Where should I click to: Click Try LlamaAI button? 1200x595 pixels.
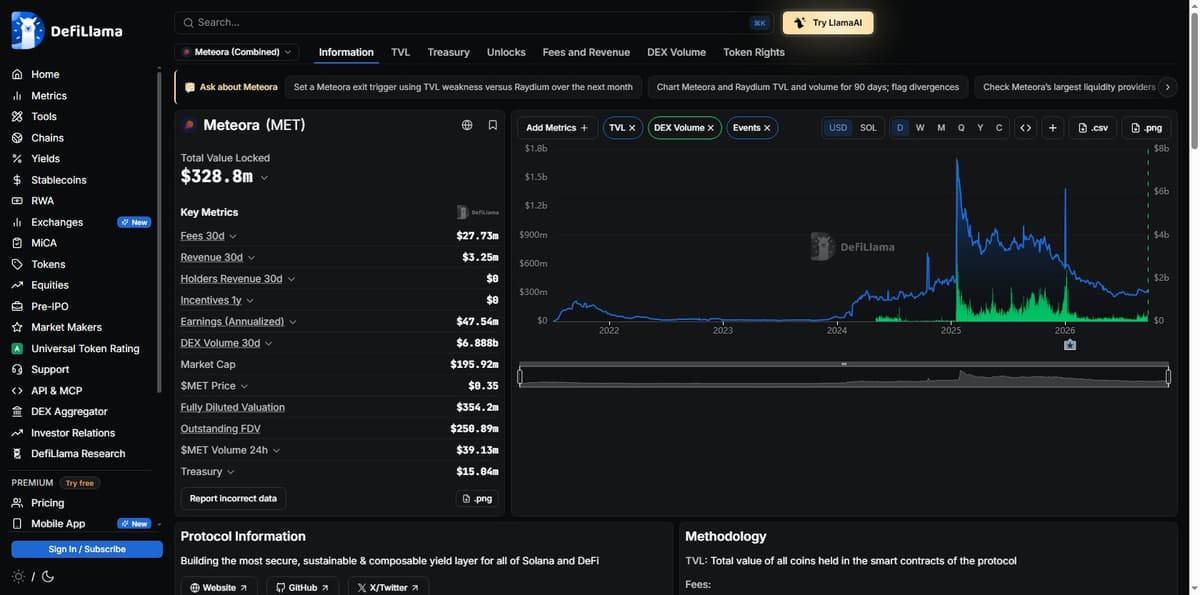coord(828,22)
